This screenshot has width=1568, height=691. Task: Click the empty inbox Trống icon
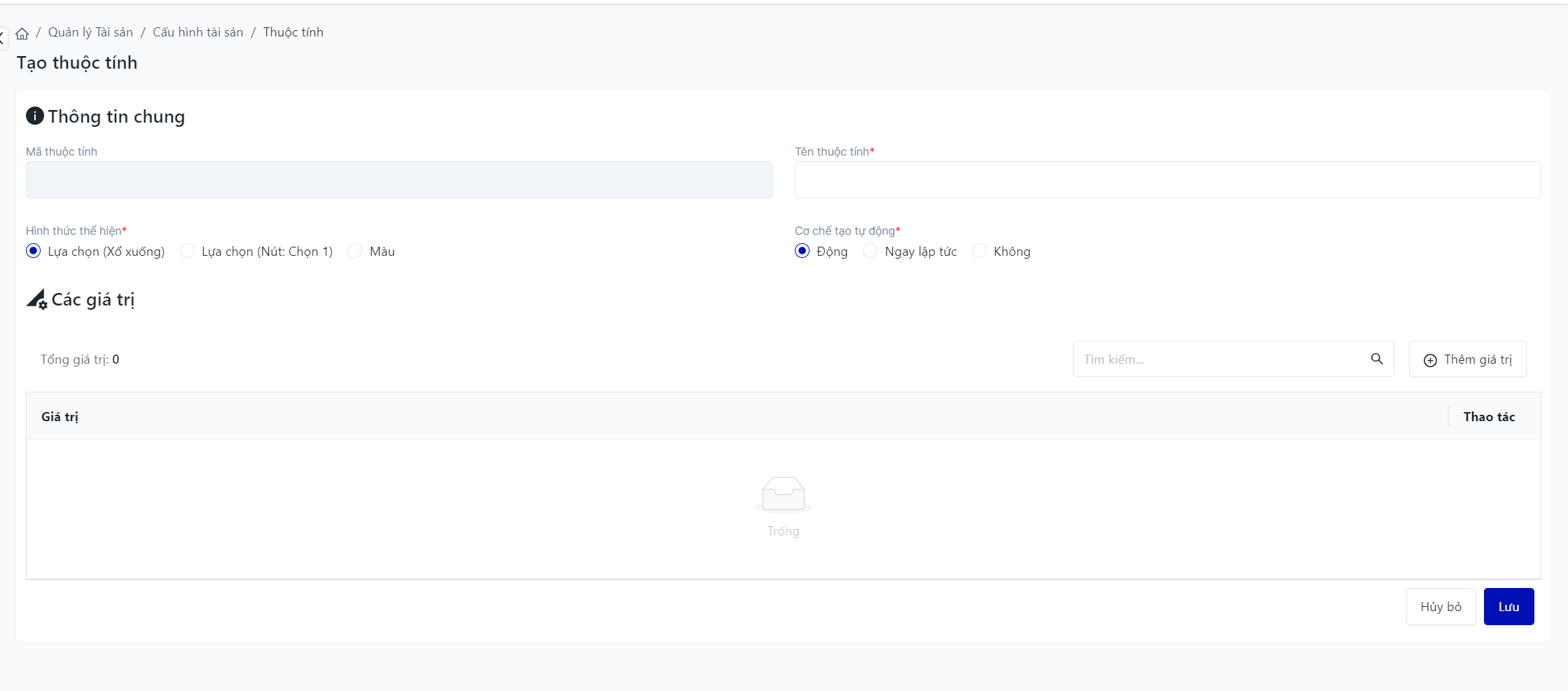point(783,494)
